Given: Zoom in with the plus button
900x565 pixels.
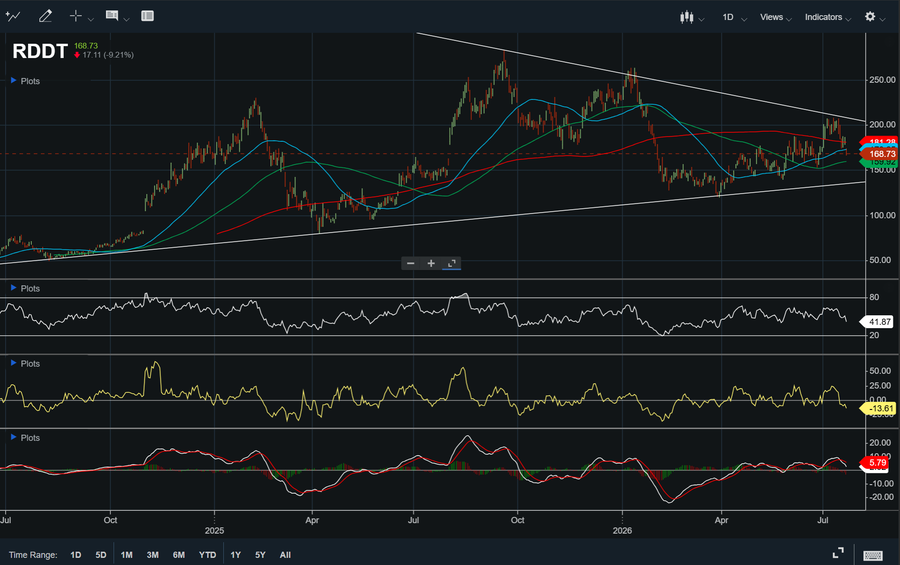Looking at the screenshot, I should click(x=431, y=263).
